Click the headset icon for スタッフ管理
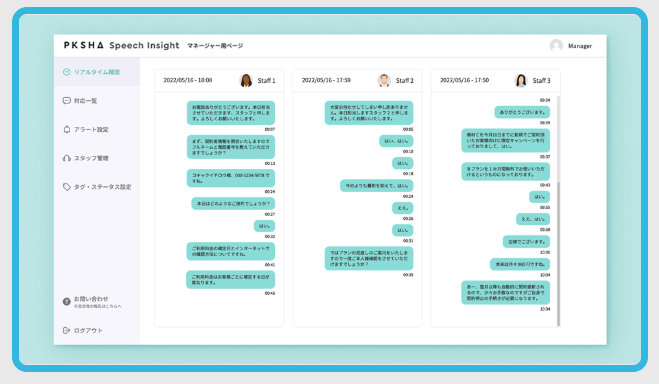Screen dimensions: 659x384 (66, 158)
